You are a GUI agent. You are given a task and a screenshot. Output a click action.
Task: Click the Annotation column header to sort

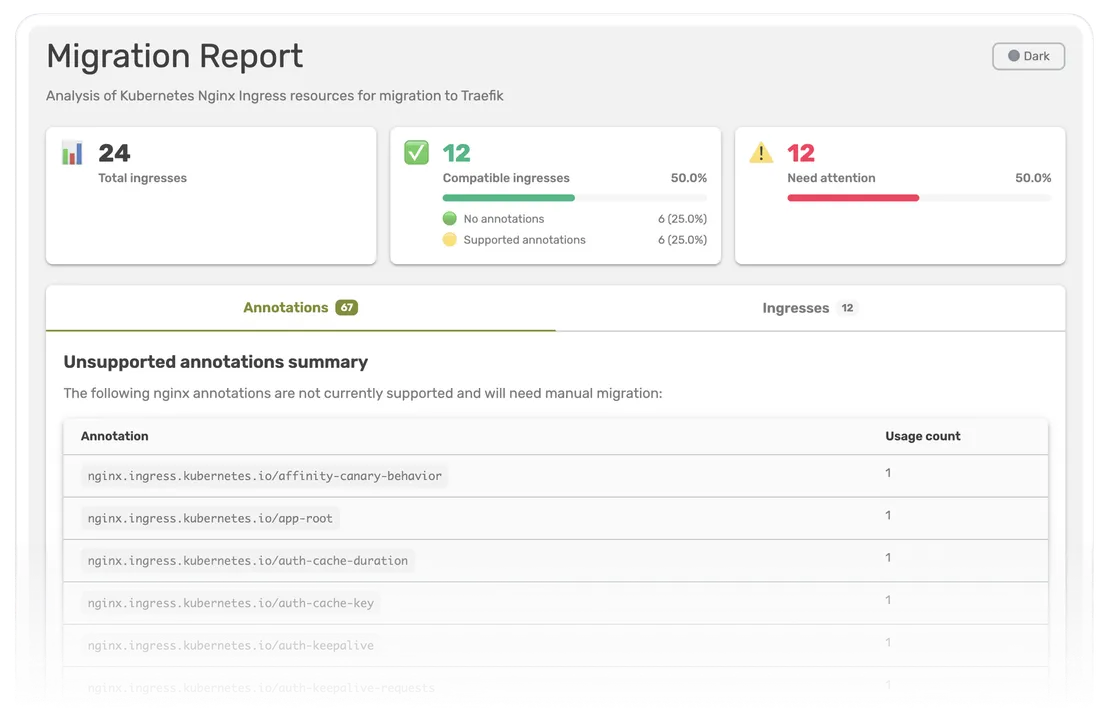114,436
